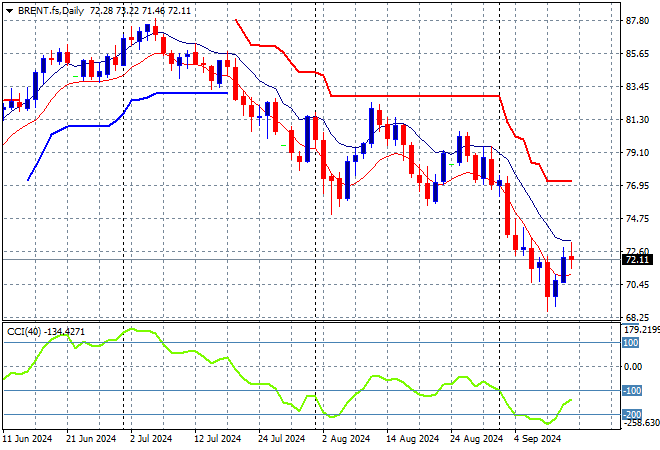Image resolution: width=660 pixels, height=450 pixels.
Task: Select the 24 Jul 2024 date label
Action: pyautogui.click(x=281, y=439)
